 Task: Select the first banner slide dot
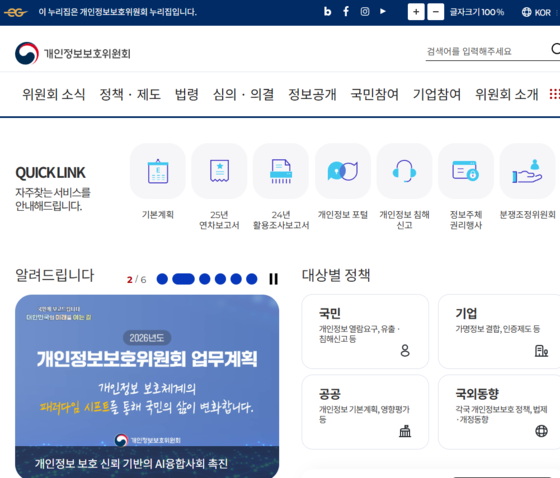162,279
